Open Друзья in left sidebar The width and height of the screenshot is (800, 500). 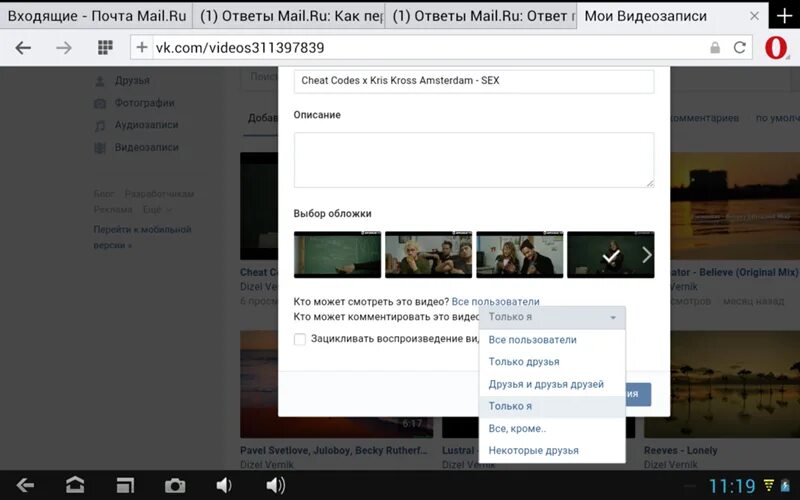pos(132,81)
